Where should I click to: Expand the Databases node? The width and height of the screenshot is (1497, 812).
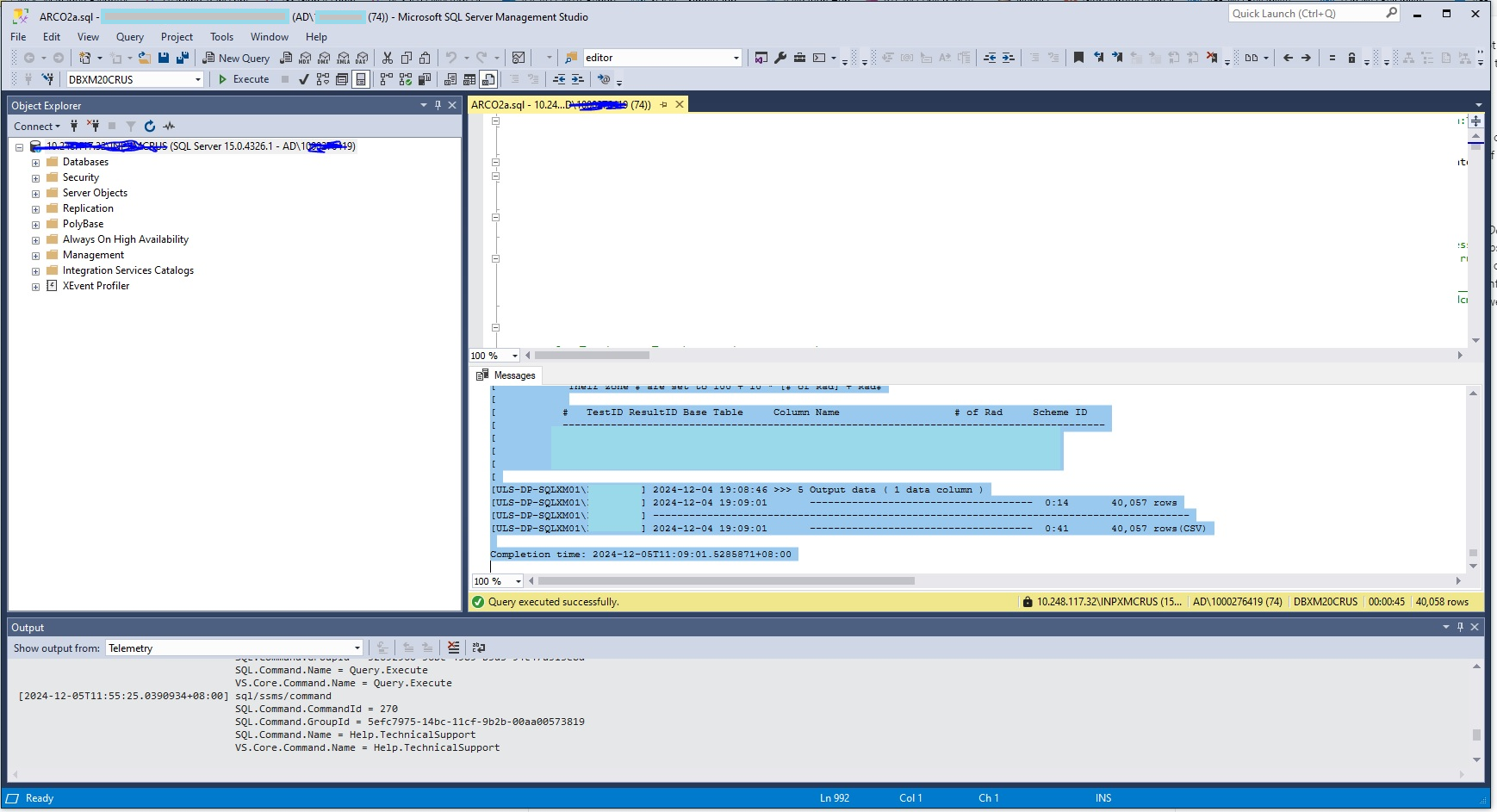click(35, 163)
